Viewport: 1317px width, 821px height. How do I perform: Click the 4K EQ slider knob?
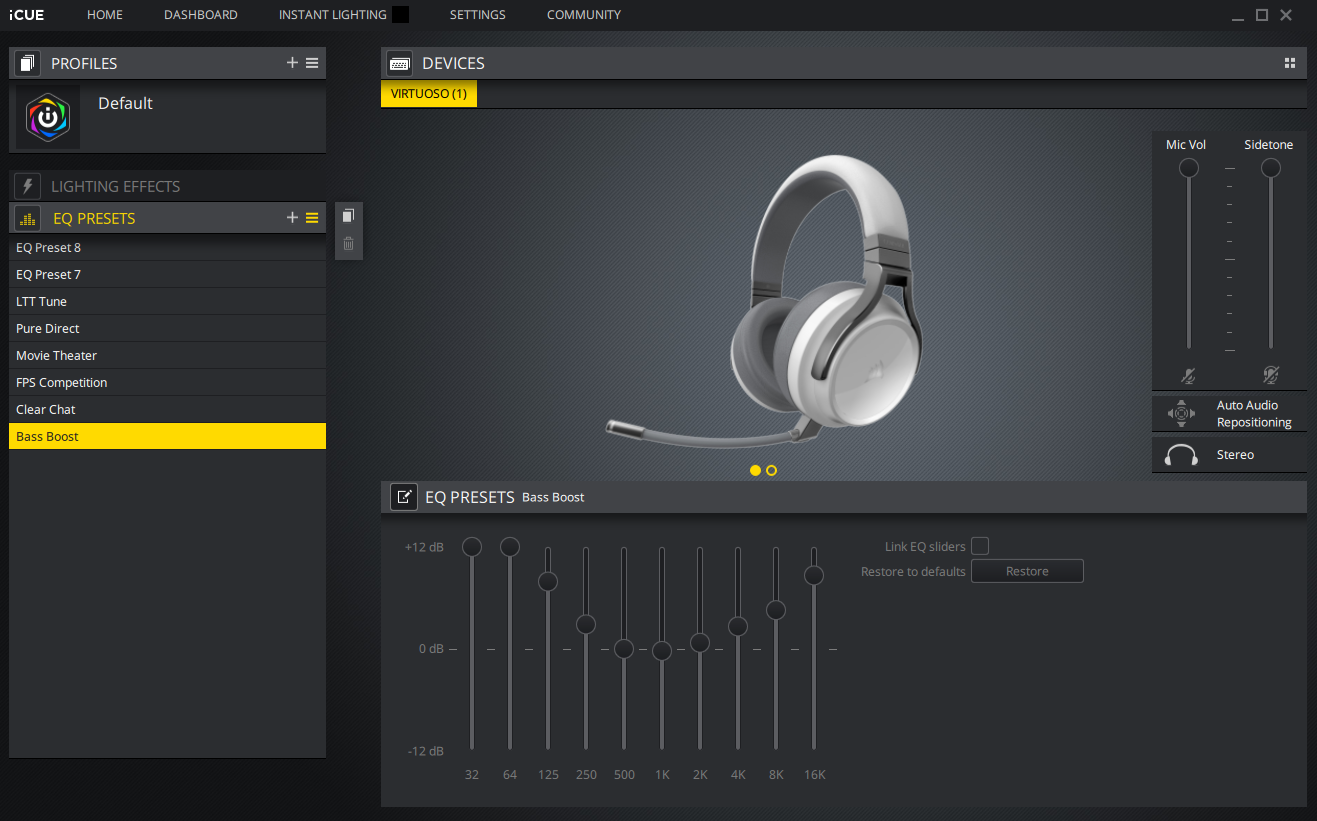pyautogui.click(x=738, y=627)
